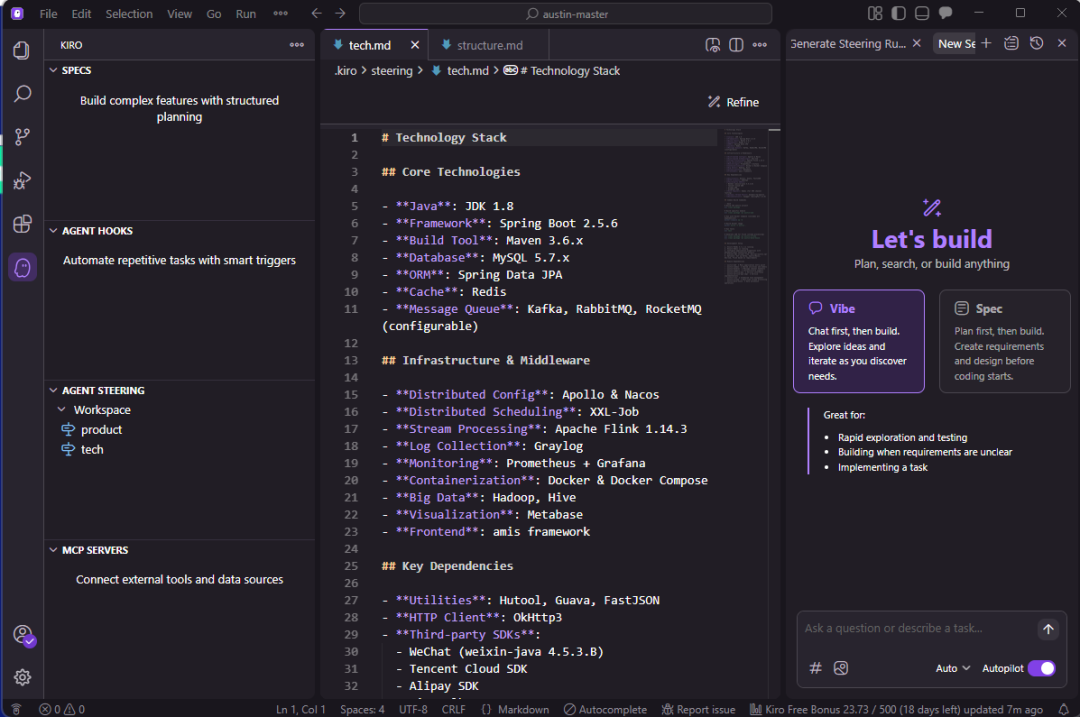Image resolution: width=1080 pixels, height=717 pixels.
Task: Show more menu bar items ellipsis
Action: tap(280, 14)
